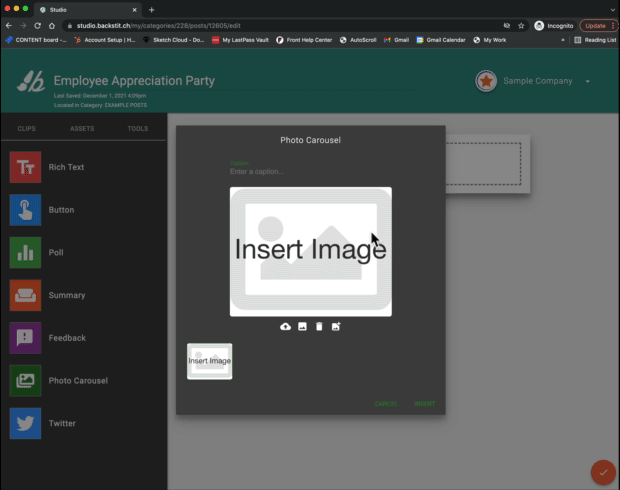This screenshot has width=620, height=490.
Task: Click the orange checkmark save button
Action: coord(603,472)
